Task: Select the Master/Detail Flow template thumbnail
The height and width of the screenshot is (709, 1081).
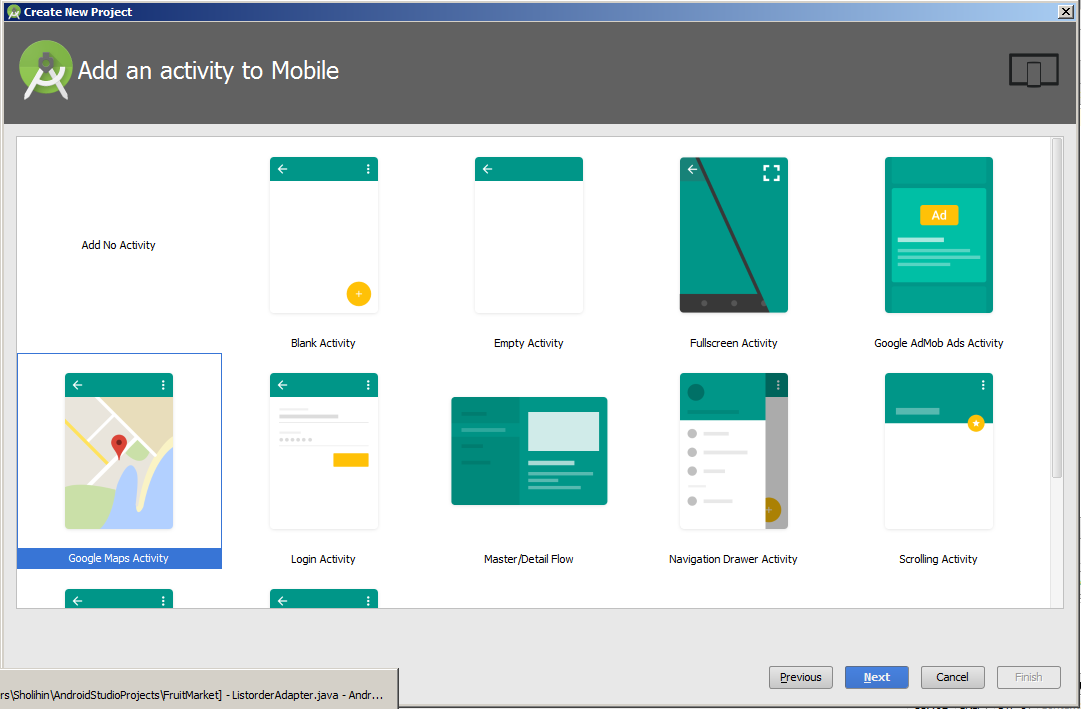Action: 529,451
